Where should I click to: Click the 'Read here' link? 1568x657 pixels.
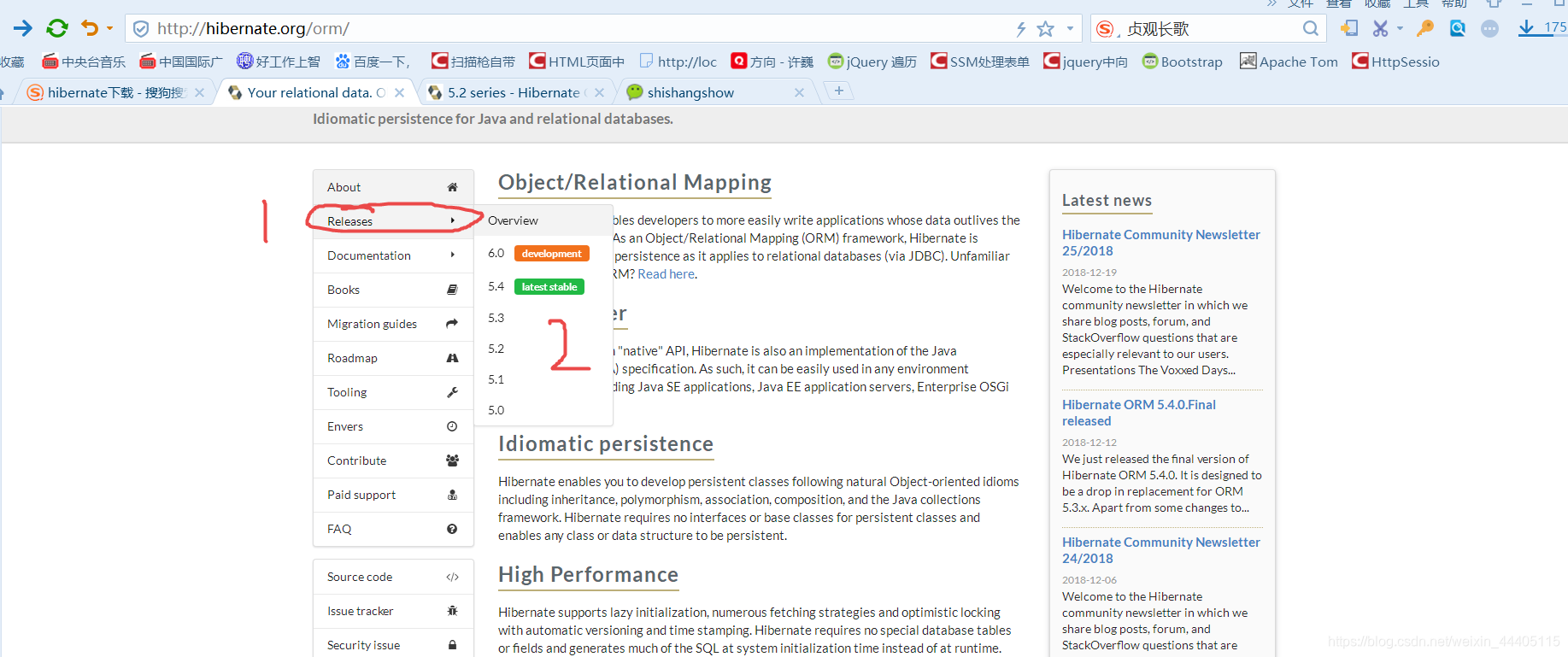tap(667, 274)
